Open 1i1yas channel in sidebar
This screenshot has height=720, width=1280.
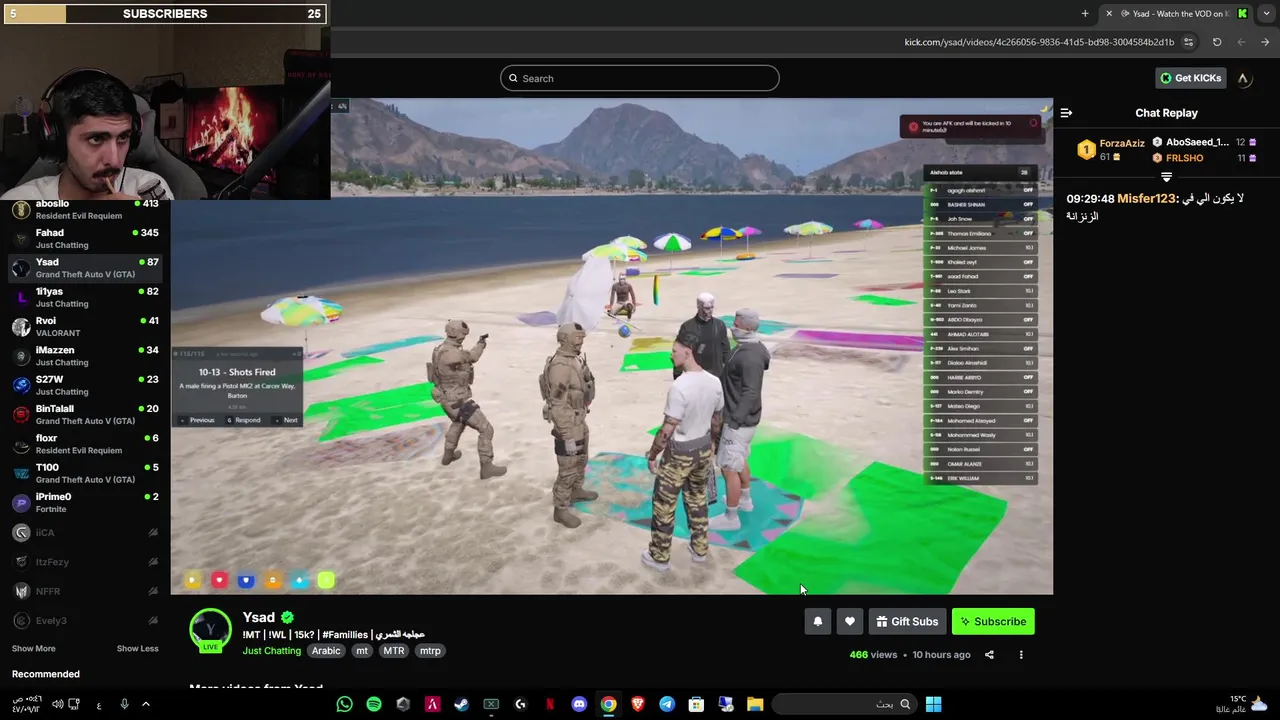pos(85,297)
